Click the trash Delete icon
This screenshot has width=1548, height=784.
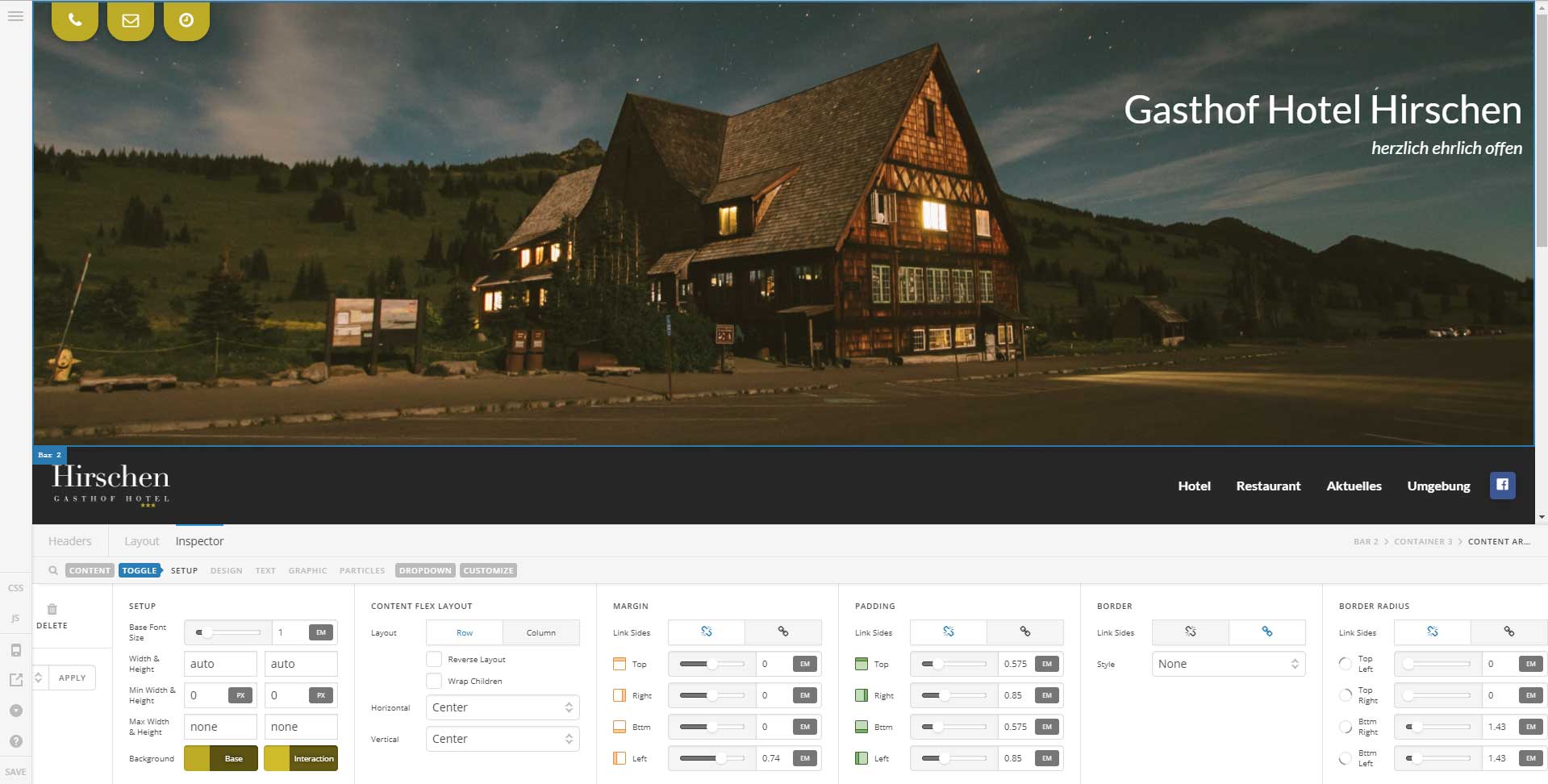pos(52,610)
